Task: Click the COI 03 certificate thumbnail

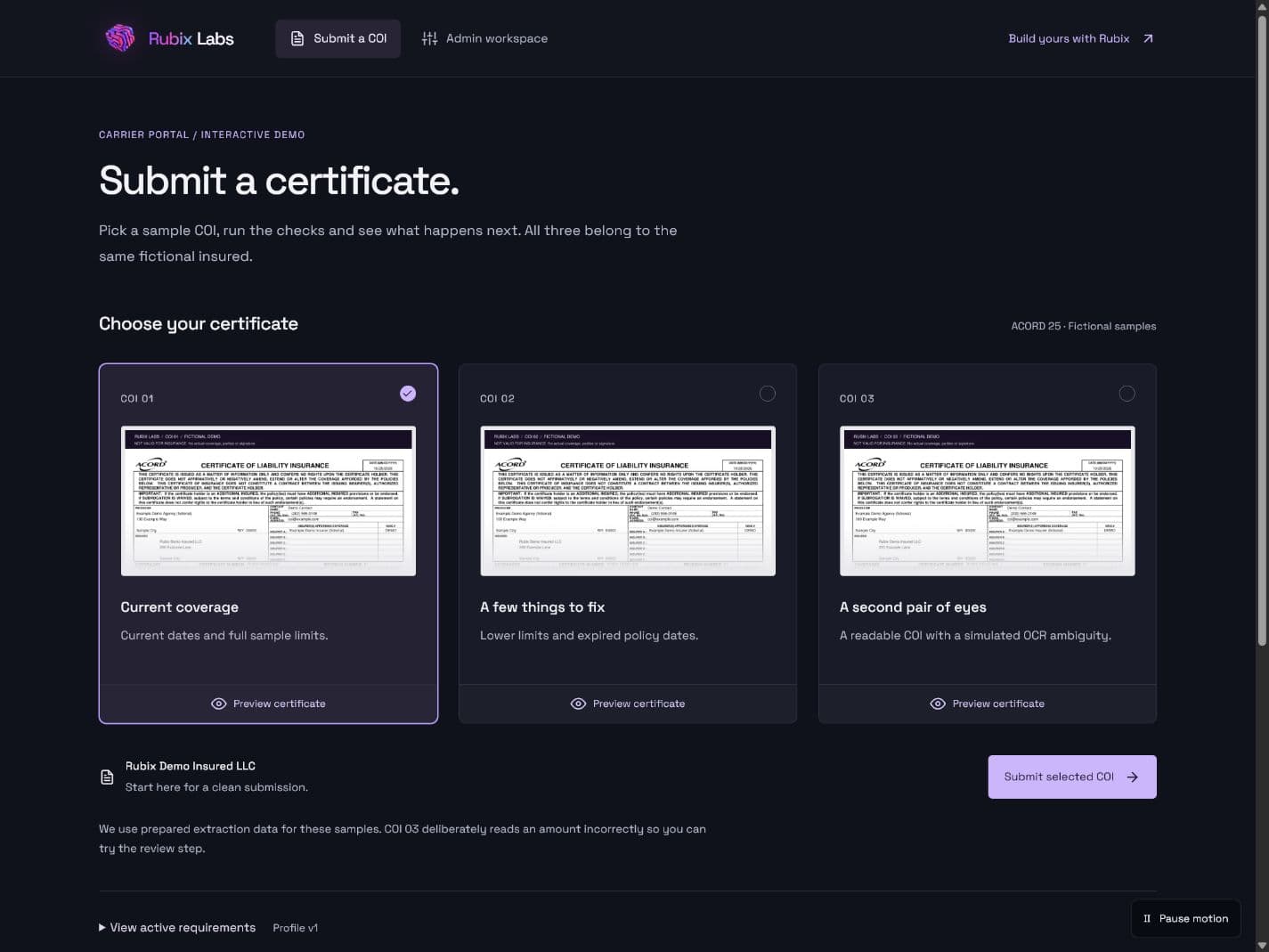Action: pyautogui.click(x=988, y=501)
